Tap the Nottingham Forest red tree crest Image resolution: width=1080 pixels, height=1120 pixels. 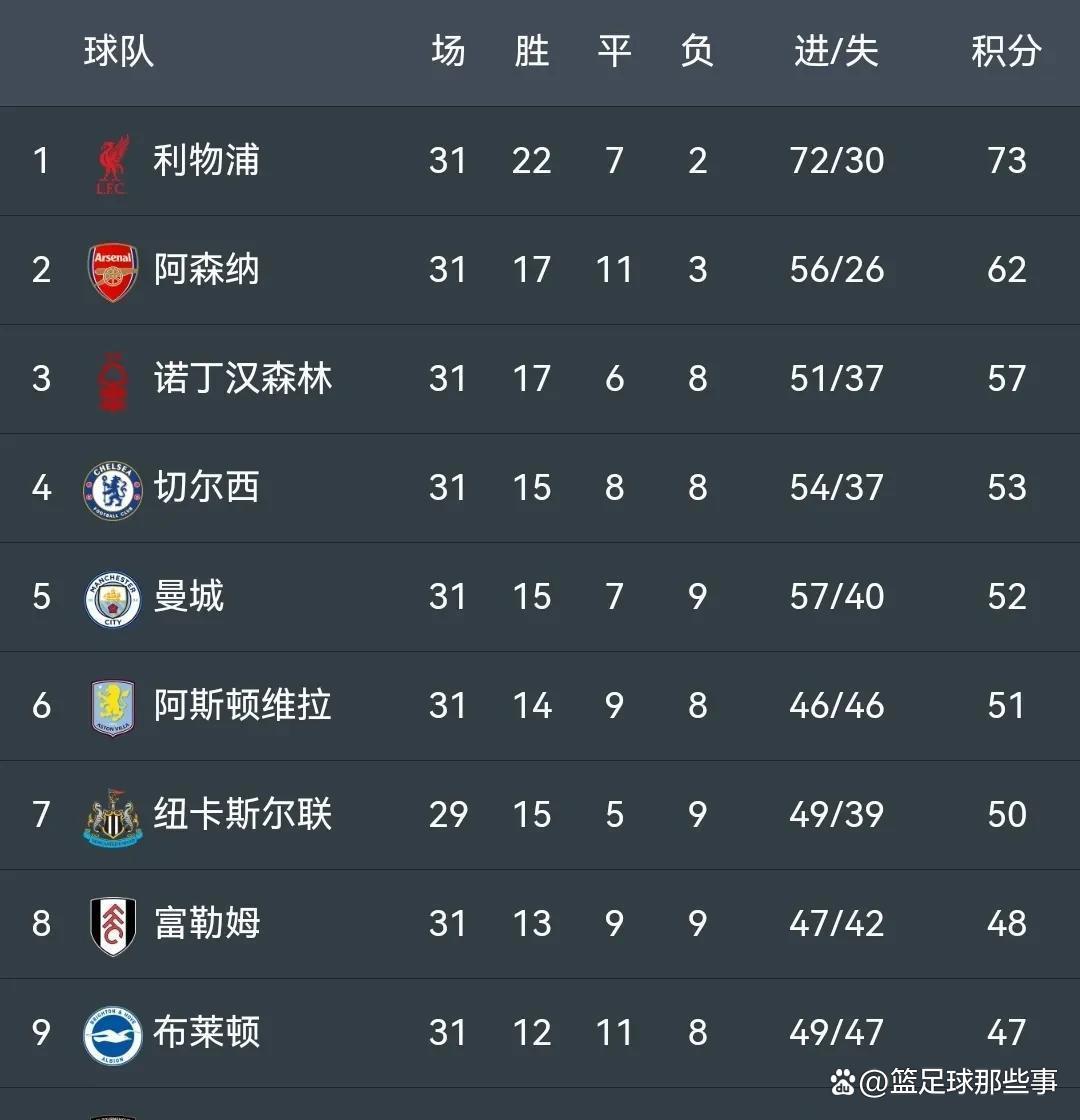[113, 382]
